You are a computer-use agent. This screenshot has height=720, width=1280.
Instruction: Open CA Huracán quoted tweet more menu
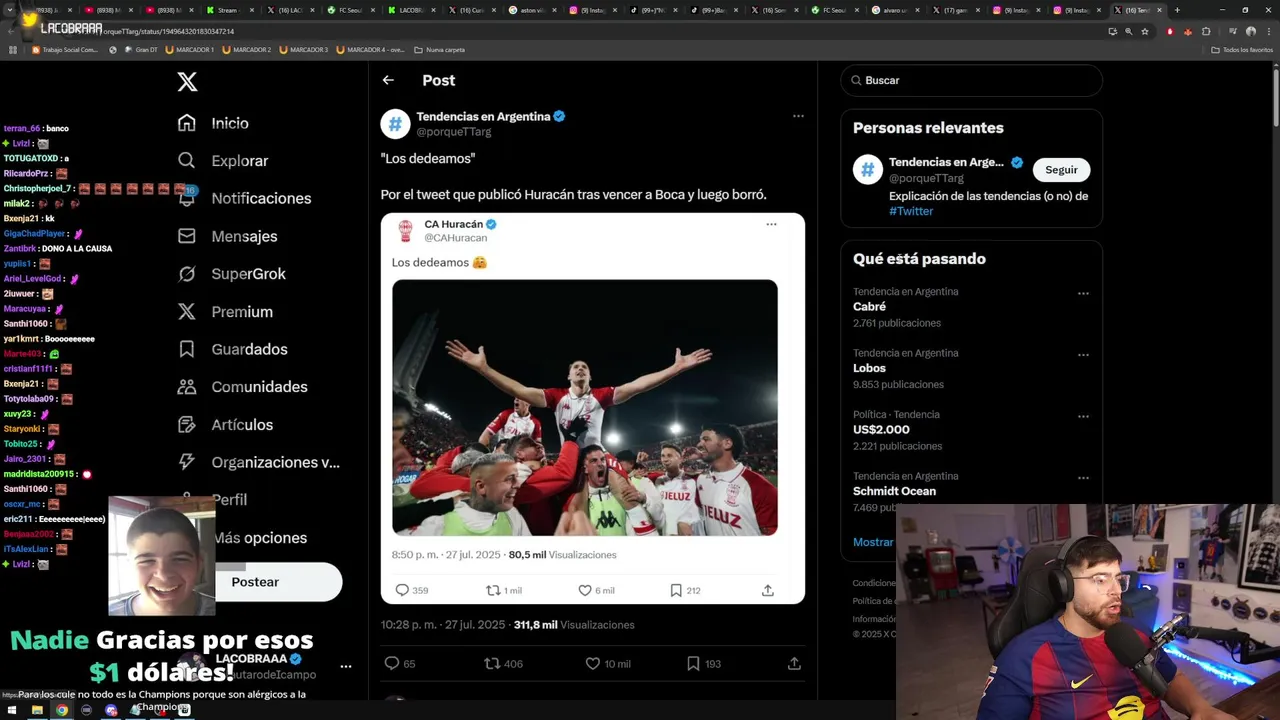click(771, 224)
